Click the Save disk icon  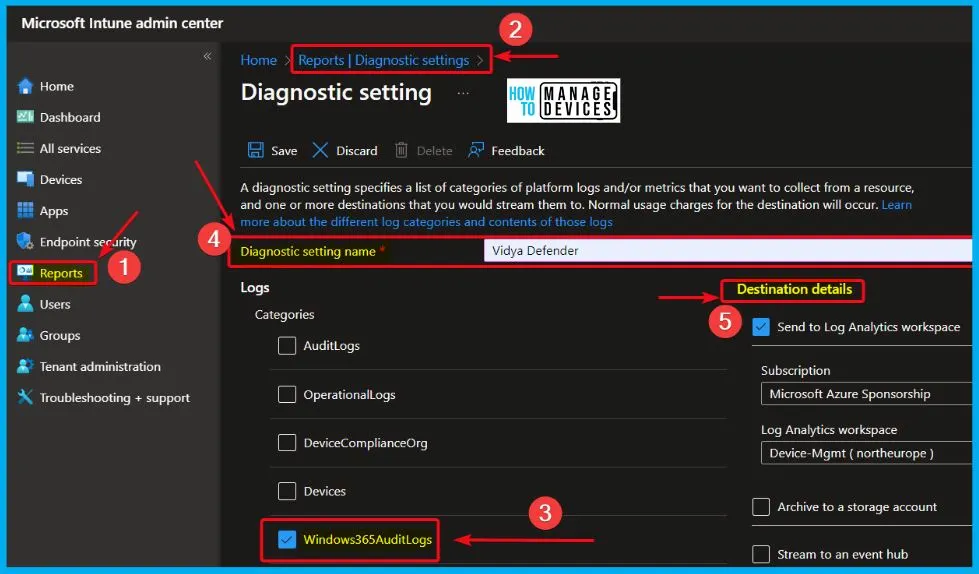click(x=256, y=150)
